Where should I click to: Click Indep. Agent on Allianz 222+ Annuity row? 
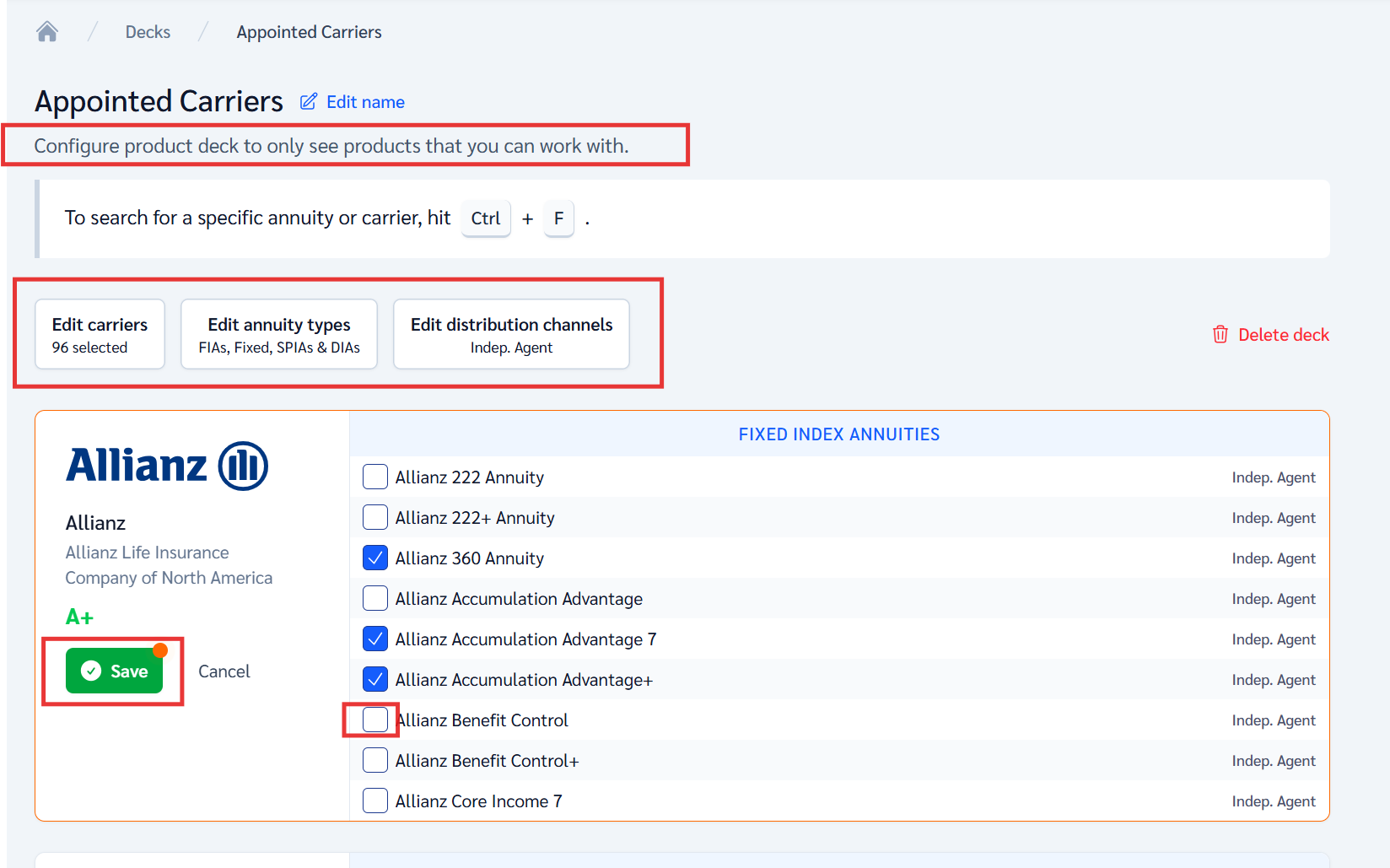coord(1274,518)
